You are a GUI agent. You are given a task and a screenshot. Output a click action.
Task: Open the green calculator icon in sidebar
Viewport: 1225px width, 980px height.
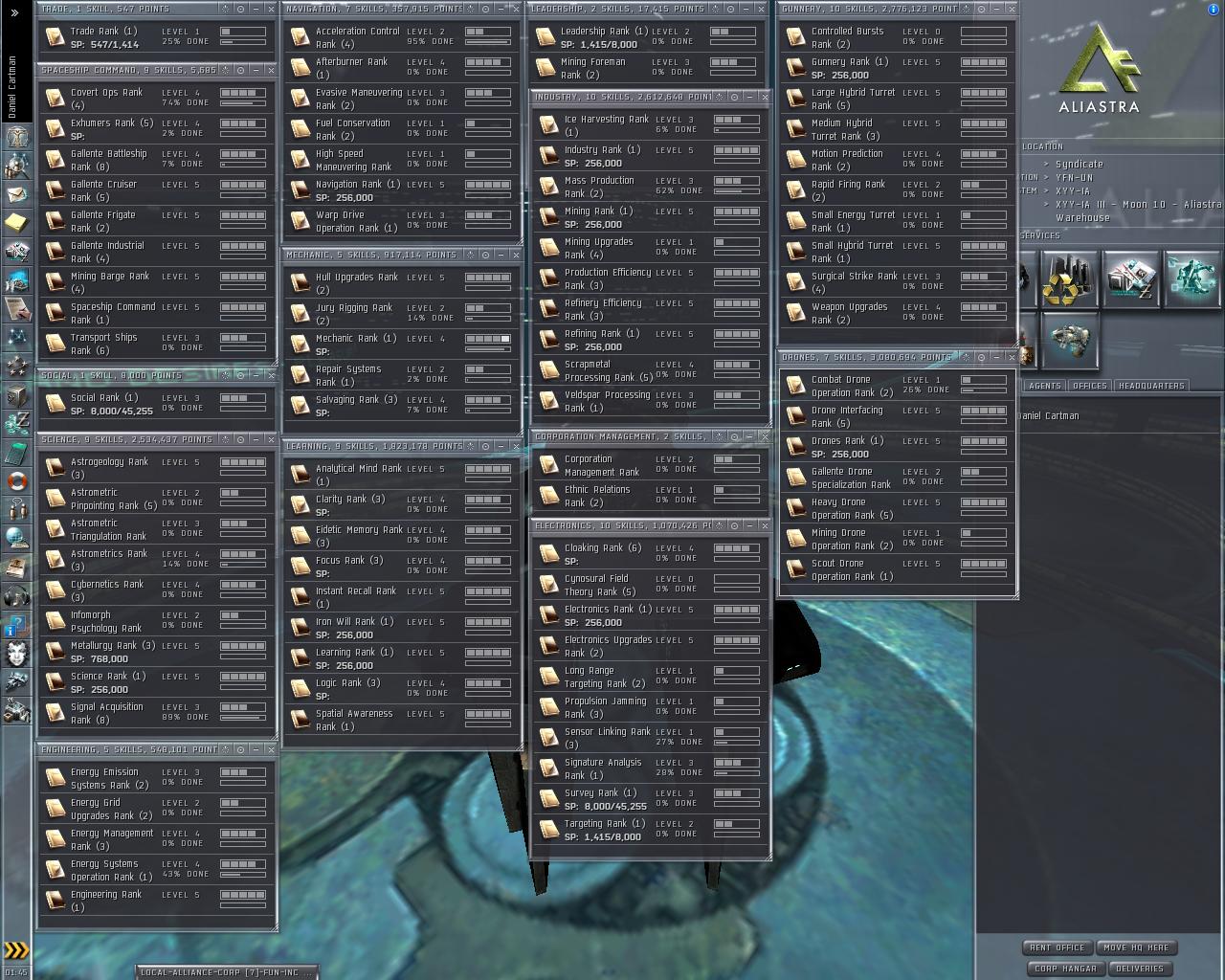[x=16, y=452]
